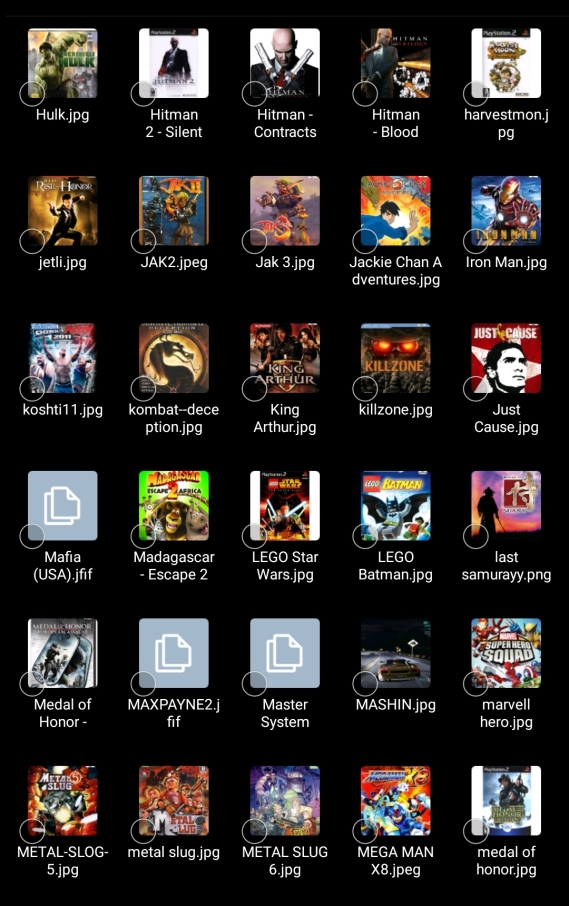Open the Madagascar - Escape 2 thumbnail

coord(173,506)
